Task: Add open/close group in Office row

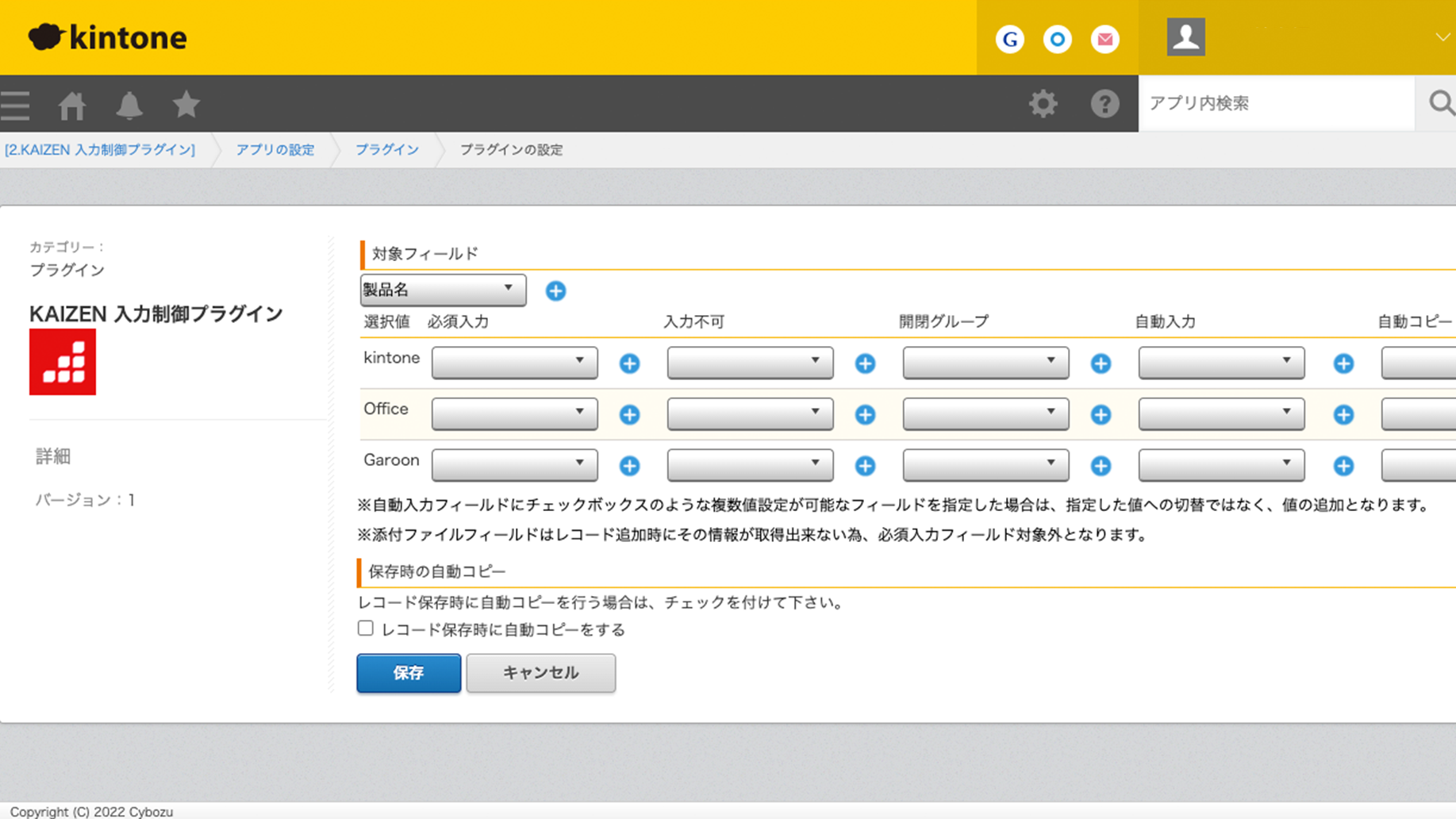Action: click(1101, 414)
